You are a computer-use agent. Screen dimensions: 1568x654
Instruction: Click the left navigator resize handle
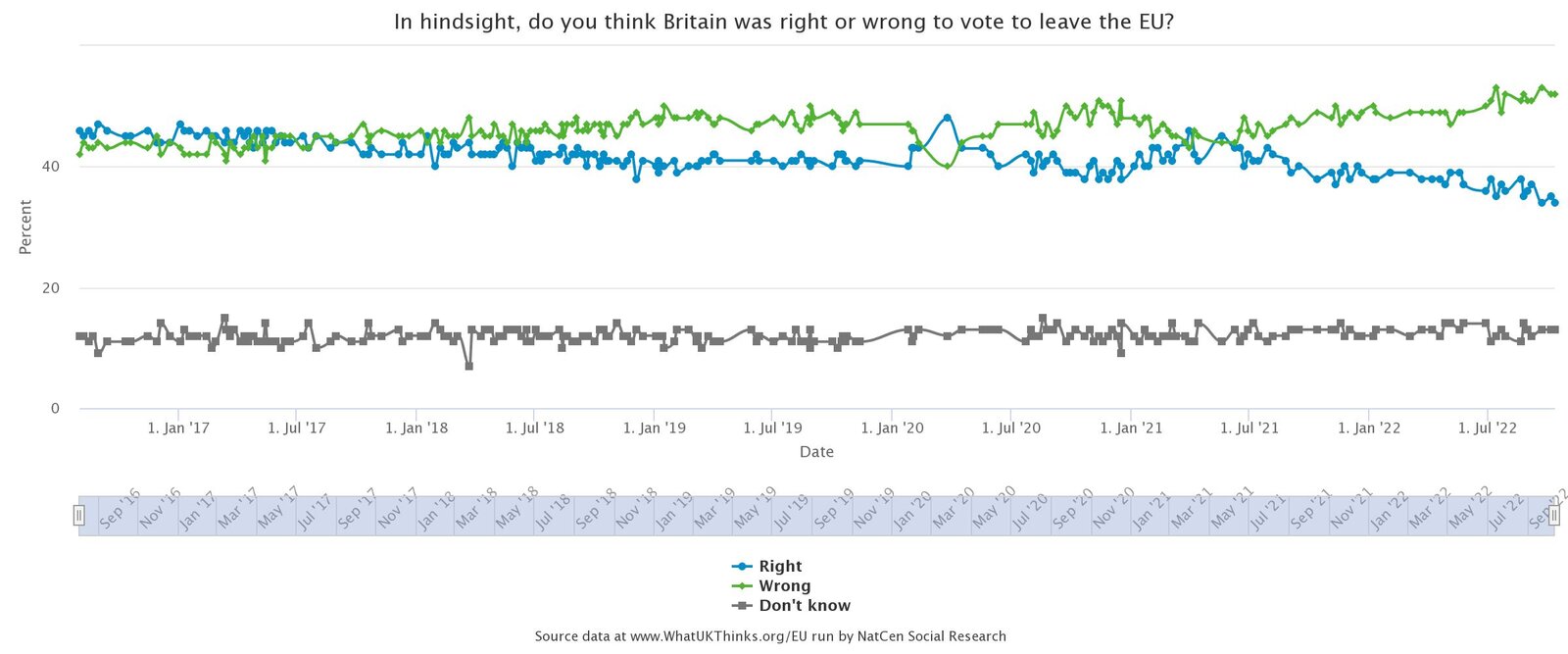coord(81,514)
